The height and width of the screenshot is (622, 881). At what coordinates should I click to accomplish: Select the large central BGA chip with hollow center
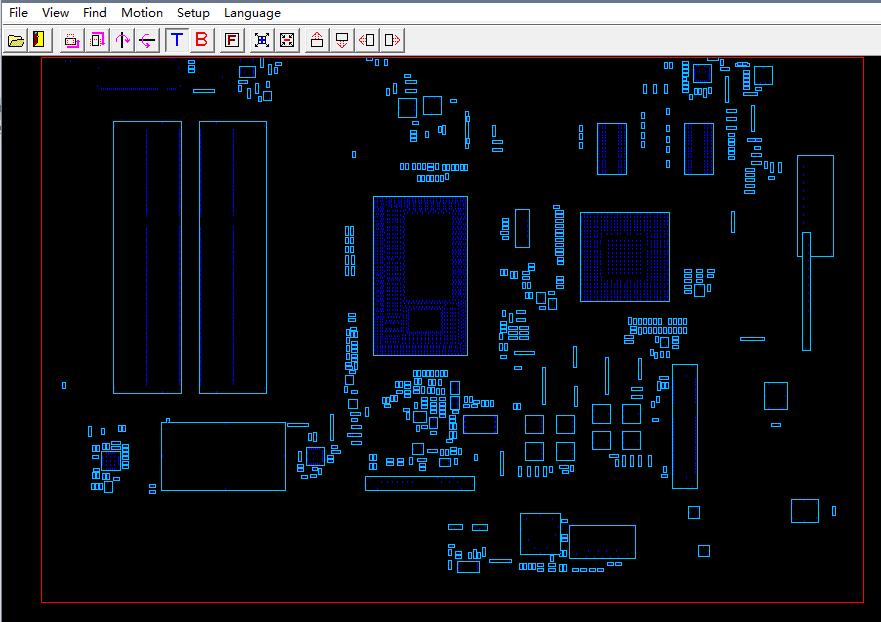(x=420, y=276)
